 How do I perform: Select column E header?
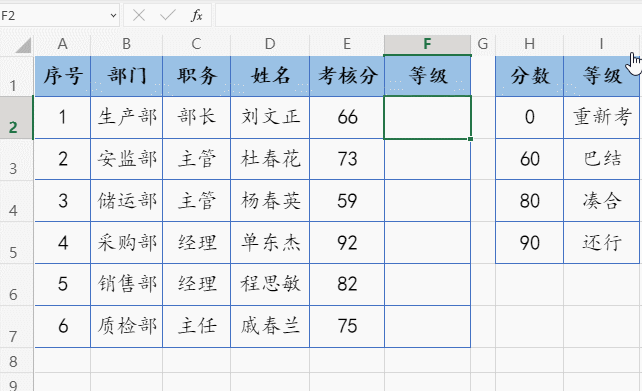[x=347, y=44]
